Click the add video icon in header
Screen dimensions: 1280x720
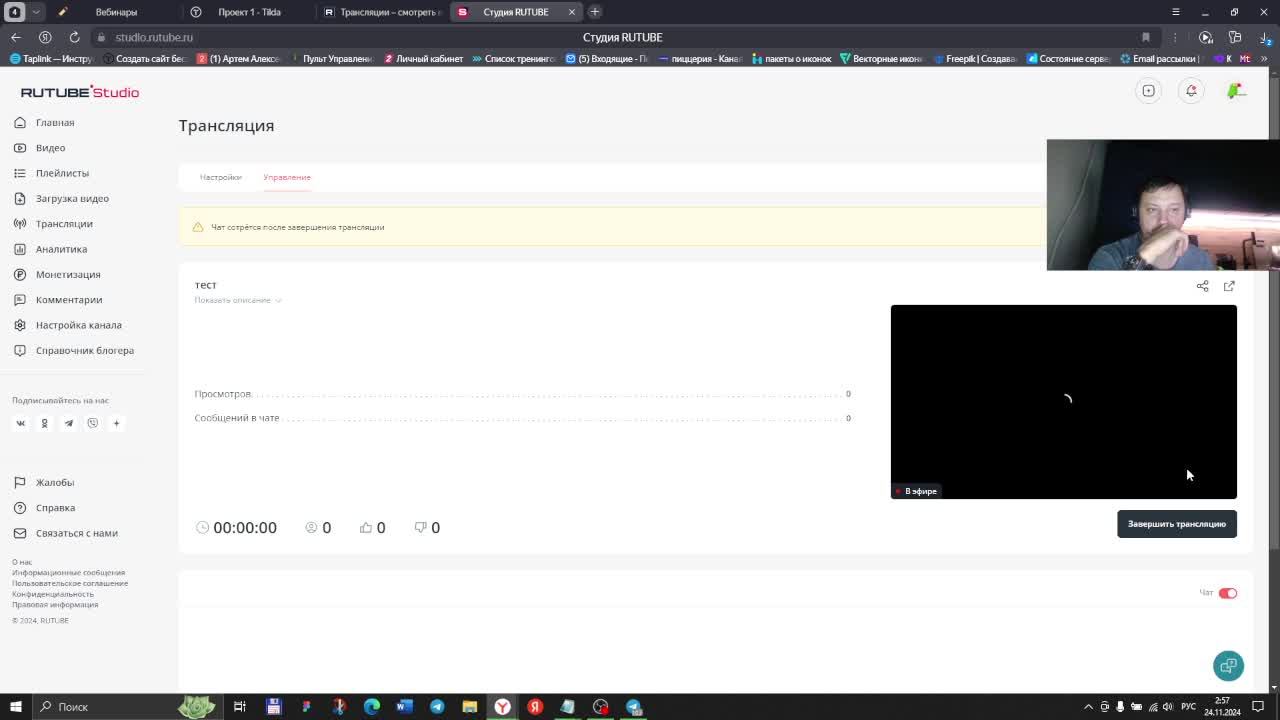1149,91
